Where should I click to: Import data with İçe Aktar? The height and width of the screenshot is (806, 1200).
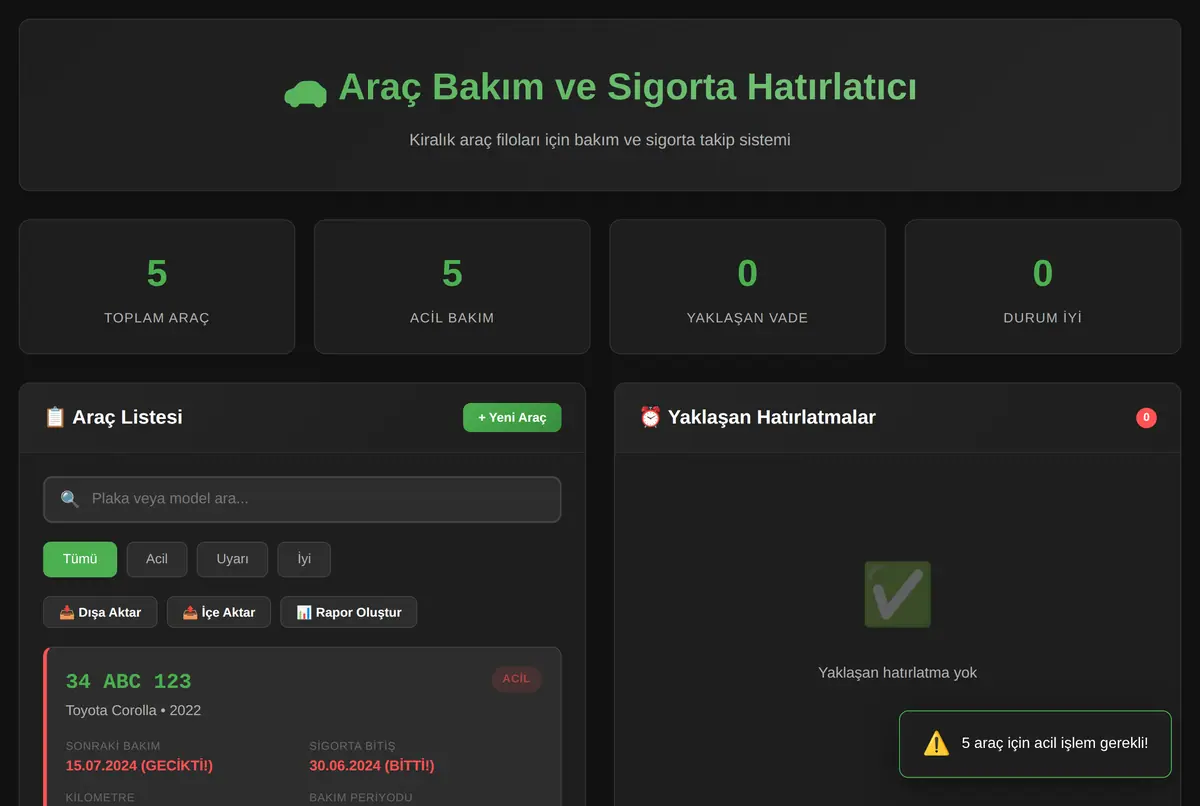click(x=219, y=612)
